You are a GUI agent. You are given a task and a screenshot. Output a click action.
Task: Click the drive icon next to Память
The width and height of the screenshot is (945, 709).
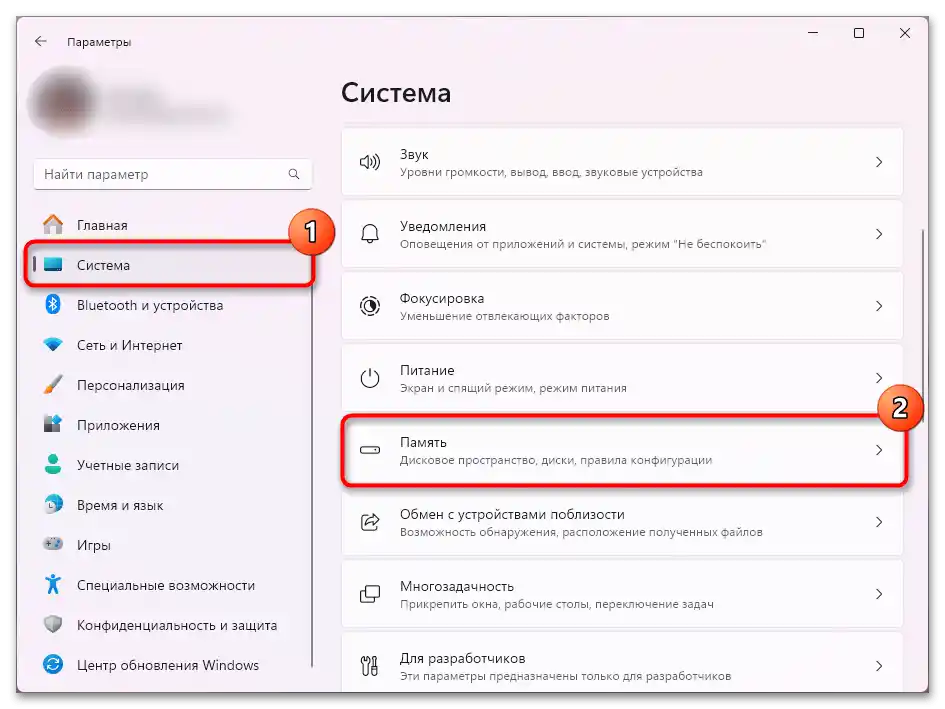pos(371,449)
